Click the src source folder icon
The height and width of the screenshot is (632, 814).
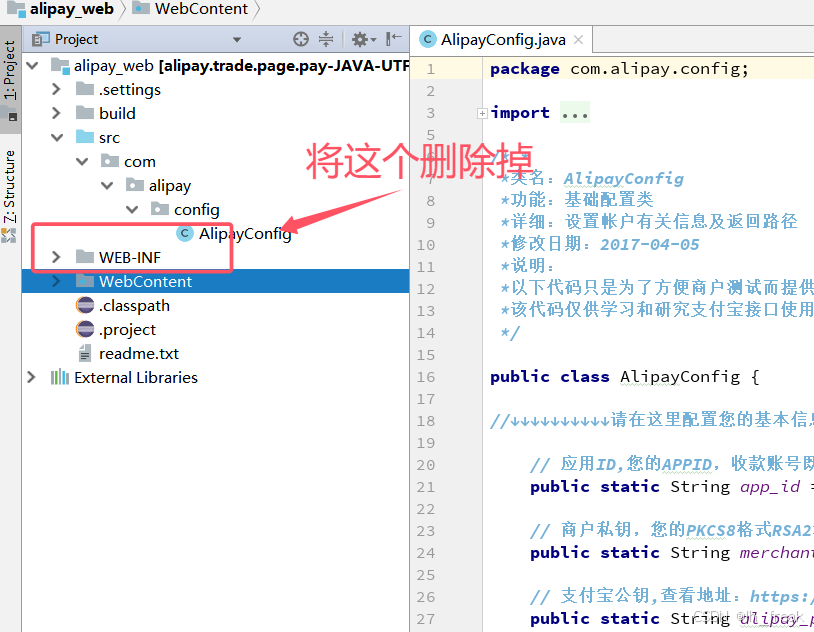coord(85,137)
